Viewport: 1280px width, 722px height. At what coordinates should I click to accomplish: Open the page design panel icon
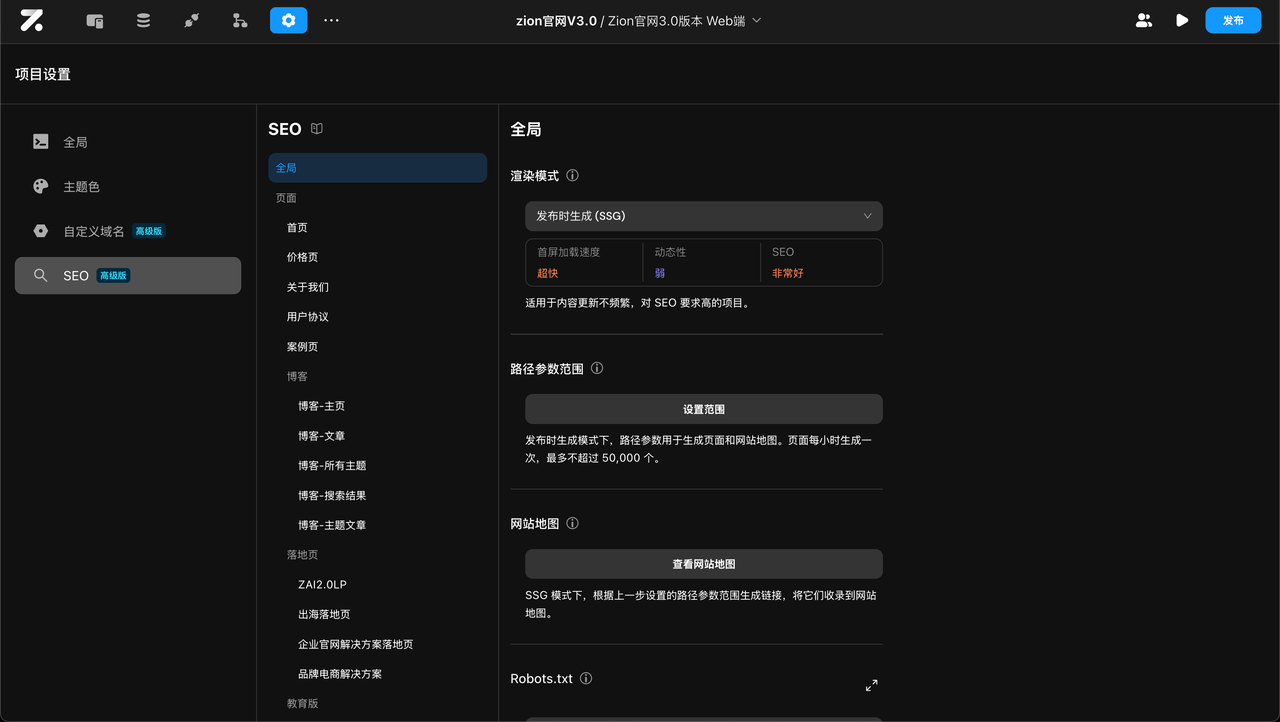95,20
